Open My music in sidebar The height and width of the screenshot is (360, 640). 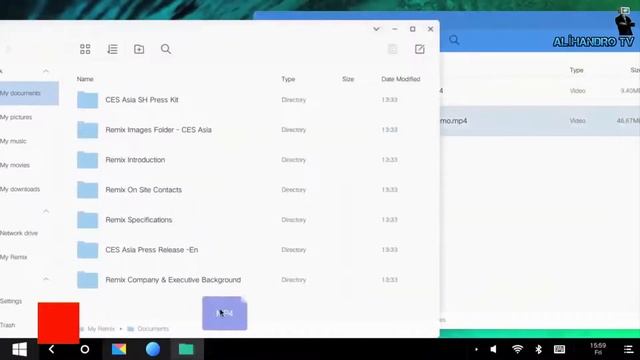(x=13, y=141)
